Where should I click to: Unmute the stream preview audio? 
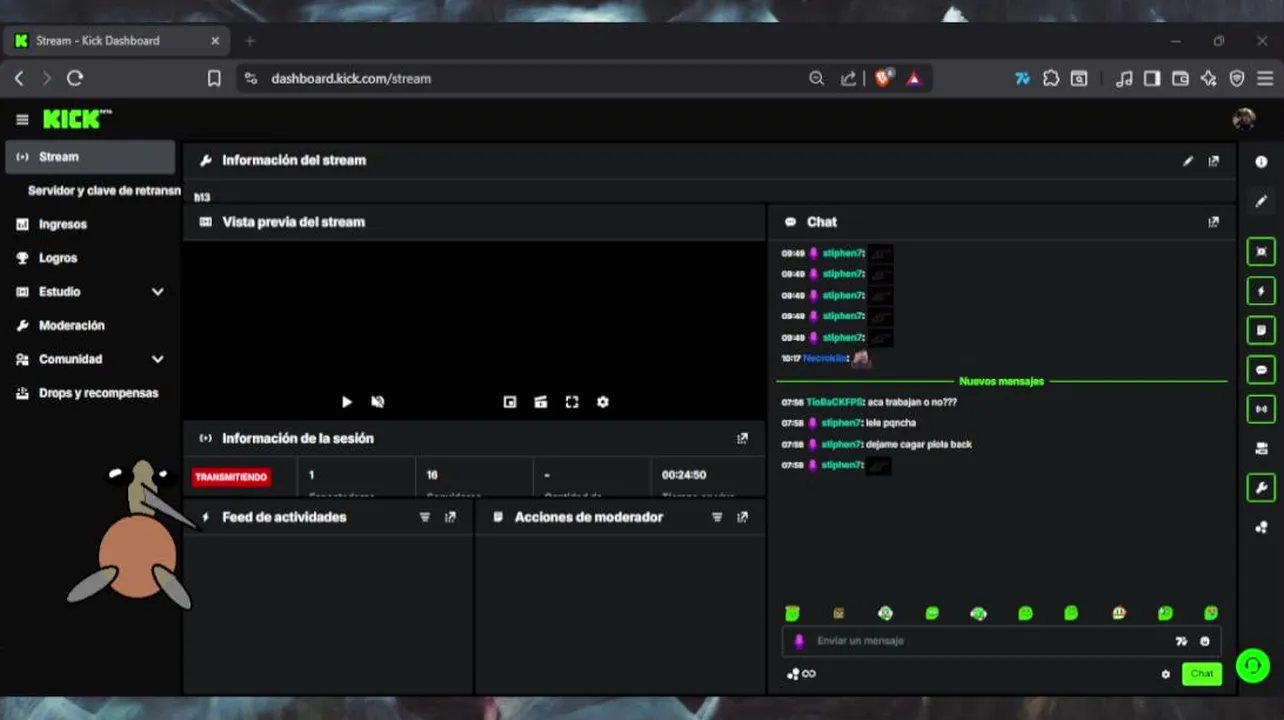point(378,402)
